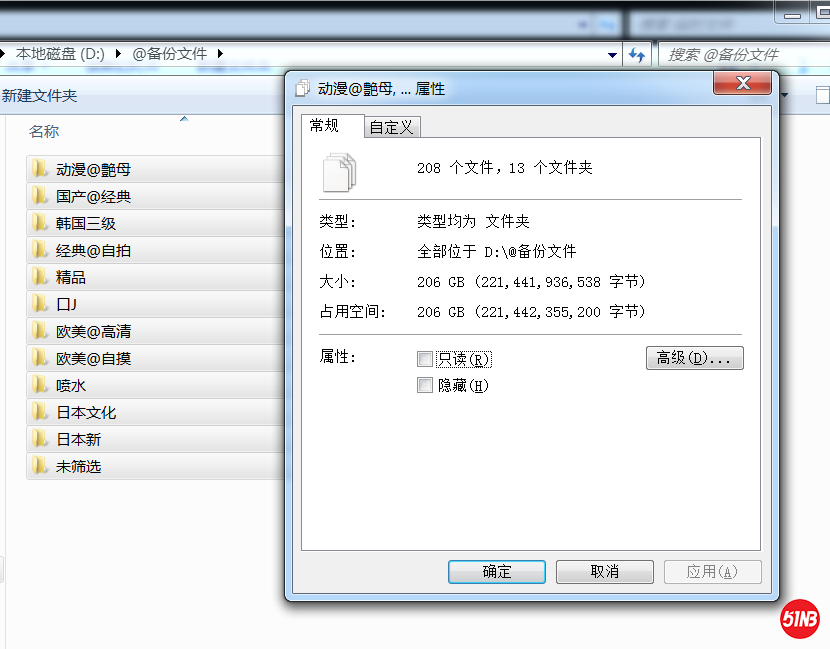Select the 精品 folder icon
830x649 pixels.
coord(40,277)
